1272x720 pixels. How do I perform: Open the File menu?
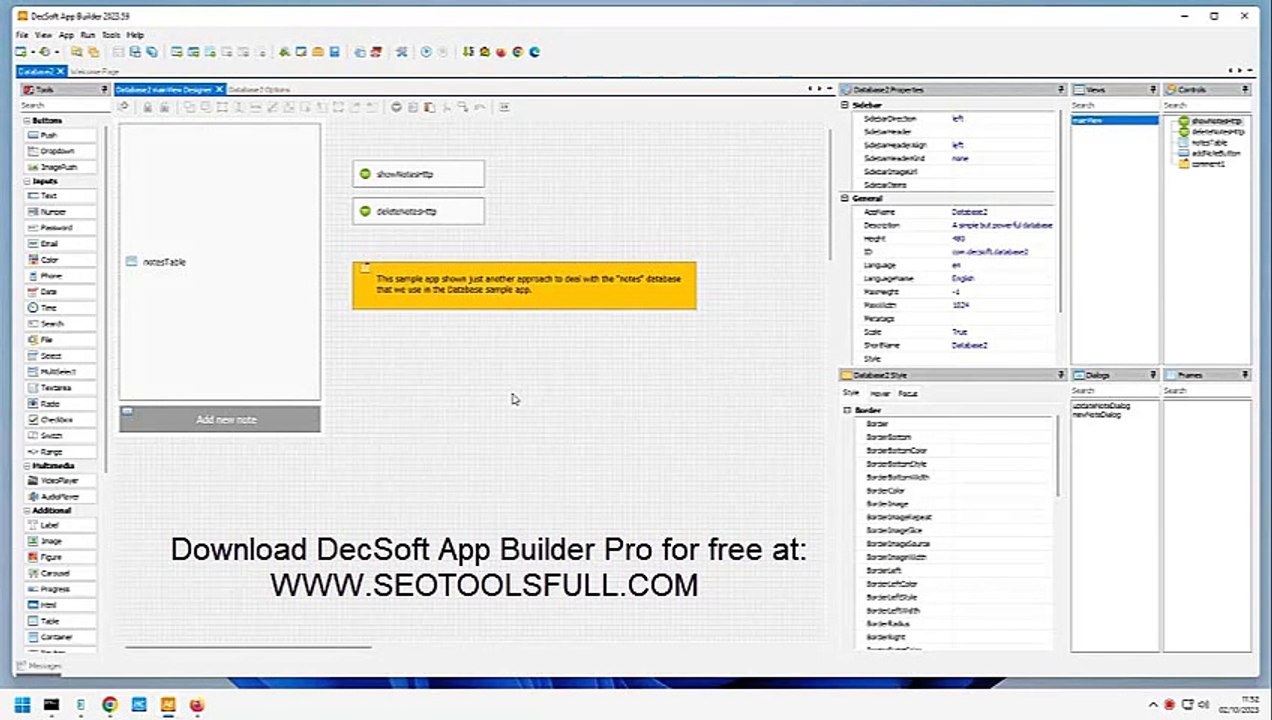coord(21,35)
